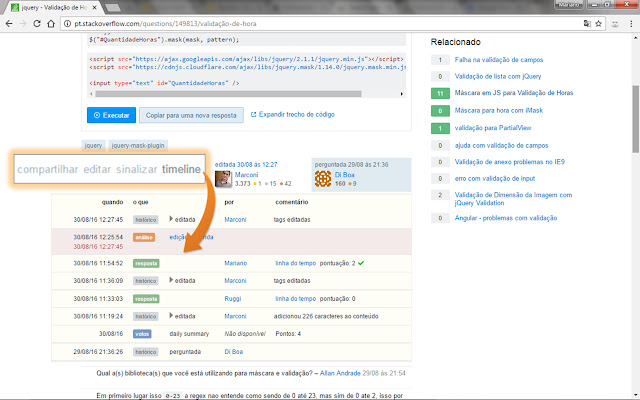Click the resposta badge in Ruggi's row

coord(146,299)
